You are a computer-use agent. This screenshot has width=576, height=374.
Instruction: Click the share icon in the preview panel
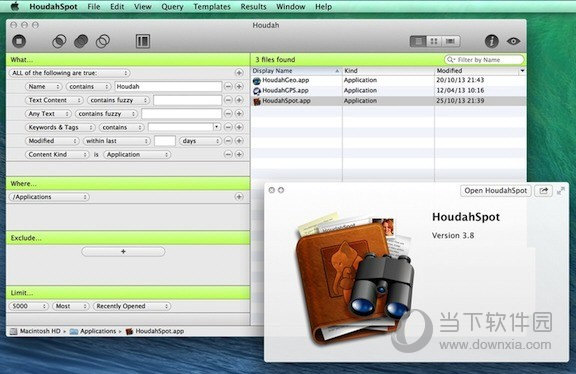[543, 191]
